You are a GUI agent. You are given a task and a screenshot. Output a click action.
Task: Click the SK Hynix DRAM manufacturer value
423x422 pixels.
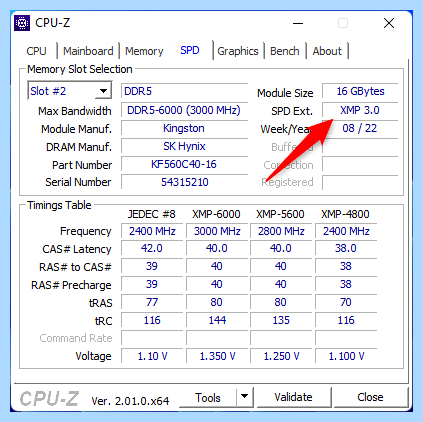click(x=184, y=146)
